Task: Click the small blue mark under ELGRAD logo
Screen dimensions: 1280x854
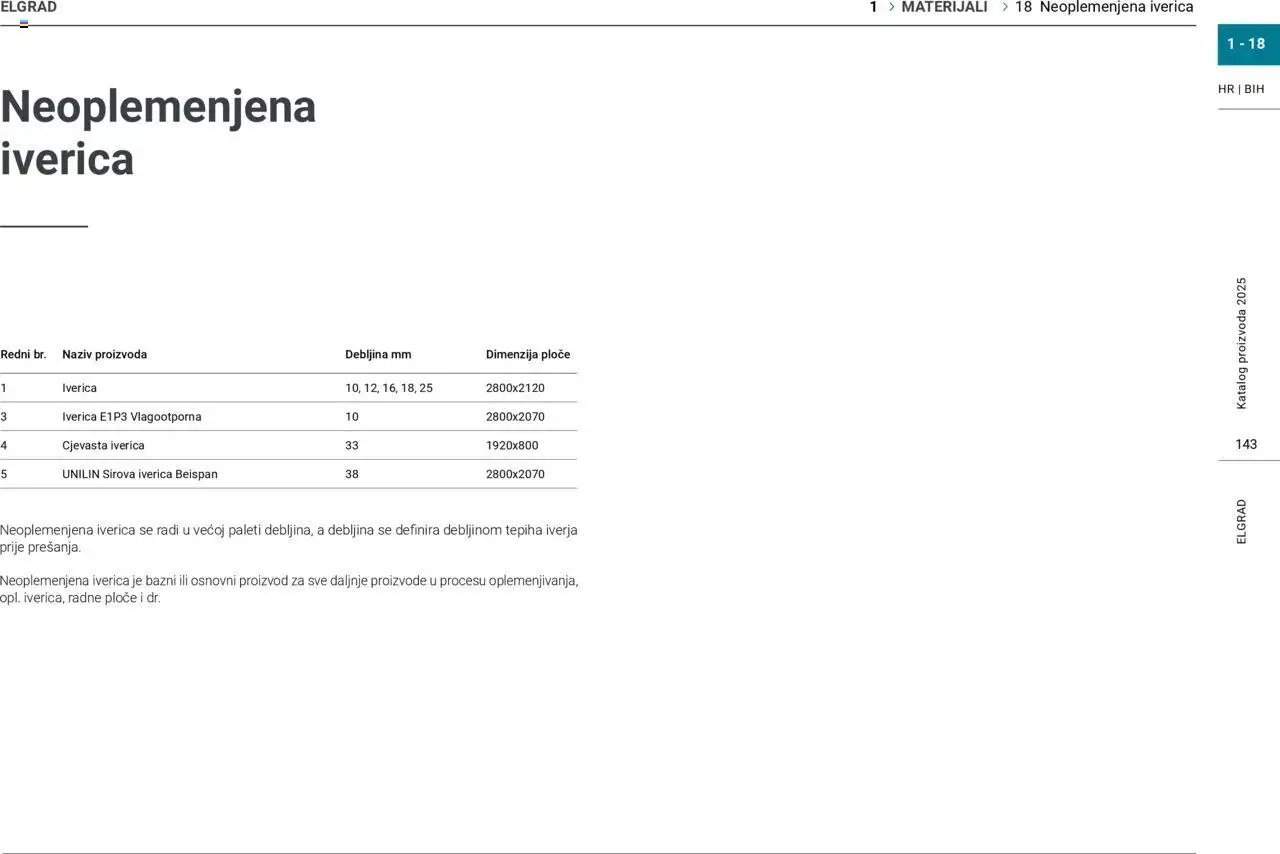Action: pos(24,24)
